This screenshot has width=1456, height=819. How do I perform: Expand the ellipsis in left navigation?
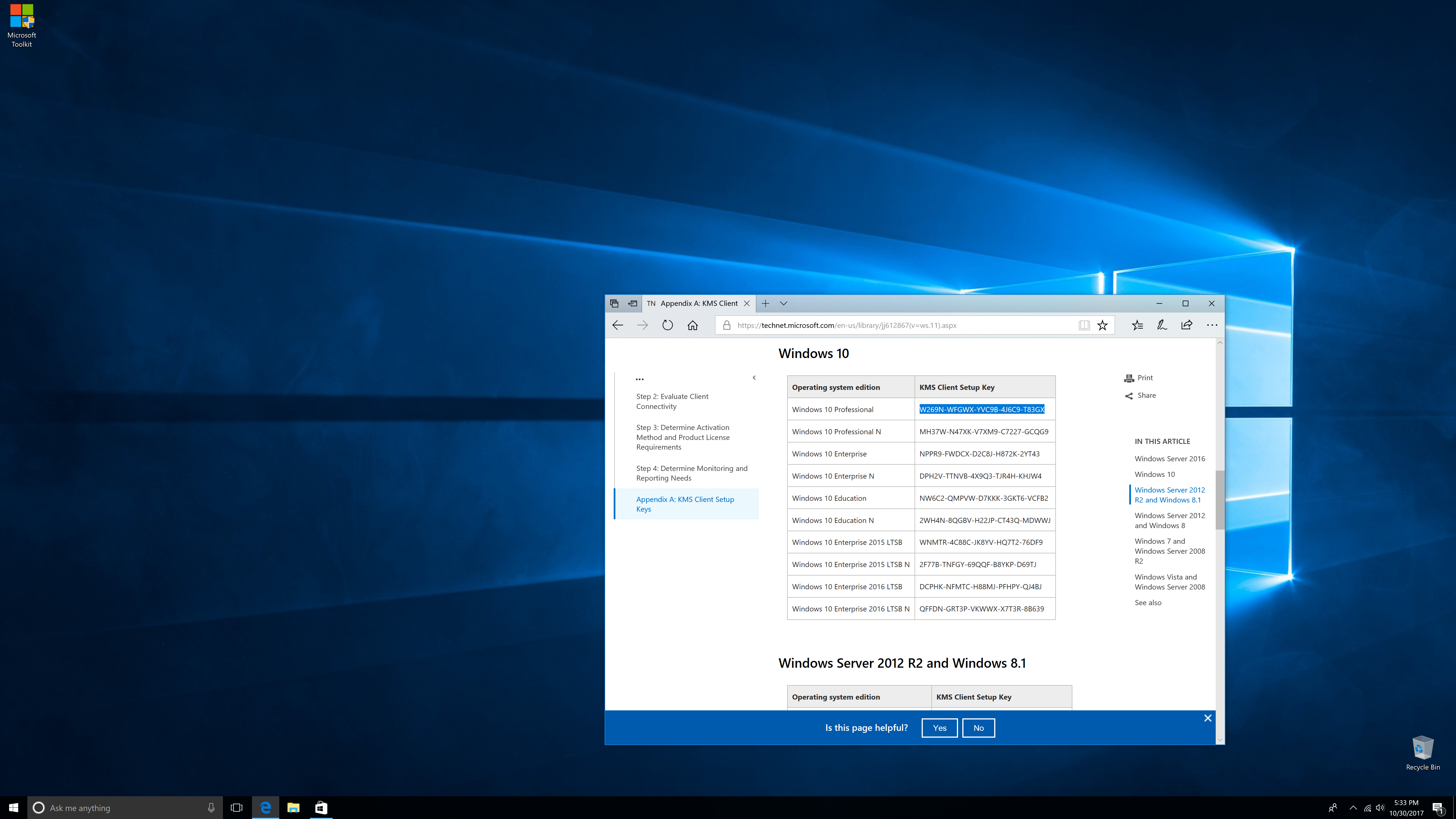639,379
